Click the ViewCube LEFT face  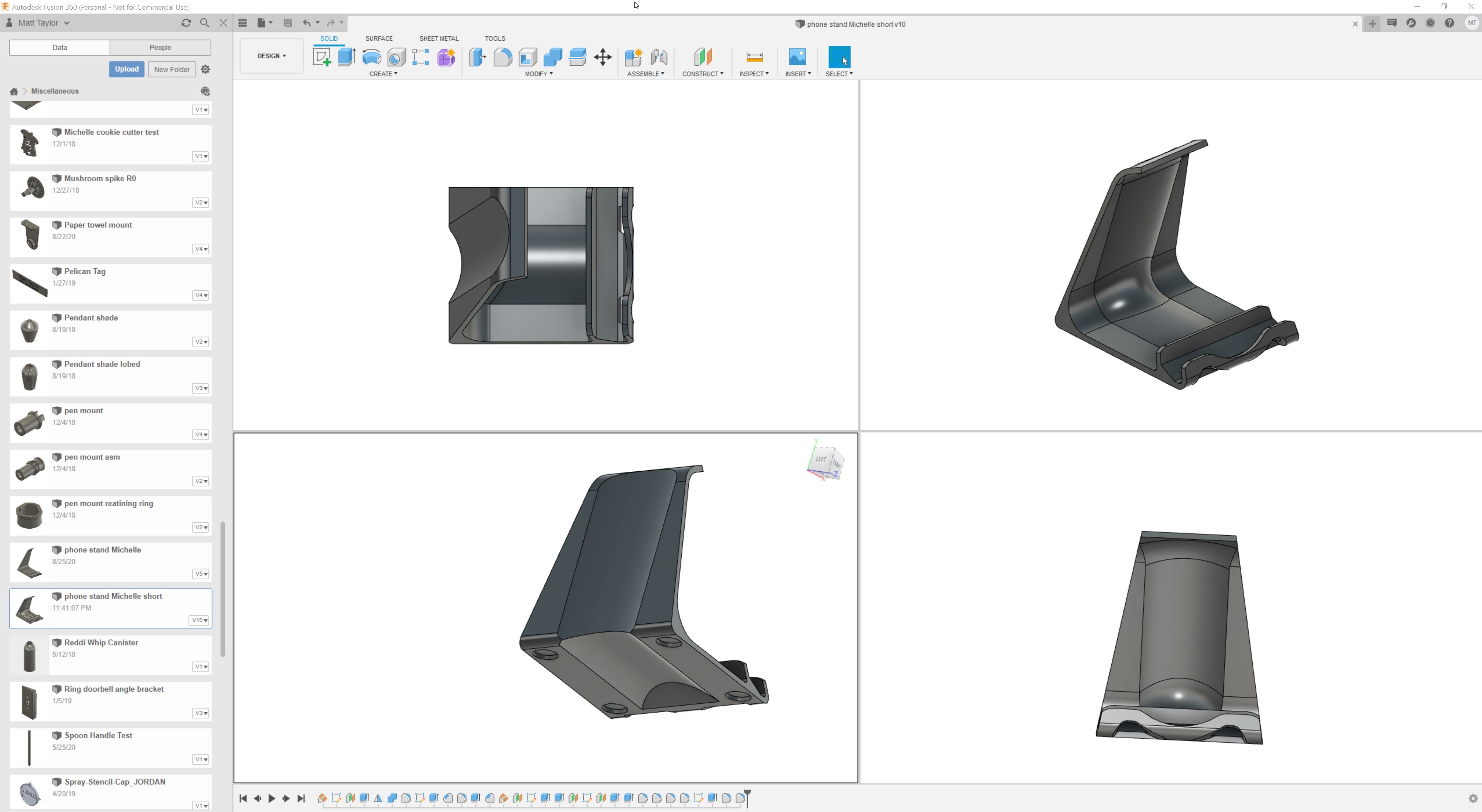pos(821,459)
